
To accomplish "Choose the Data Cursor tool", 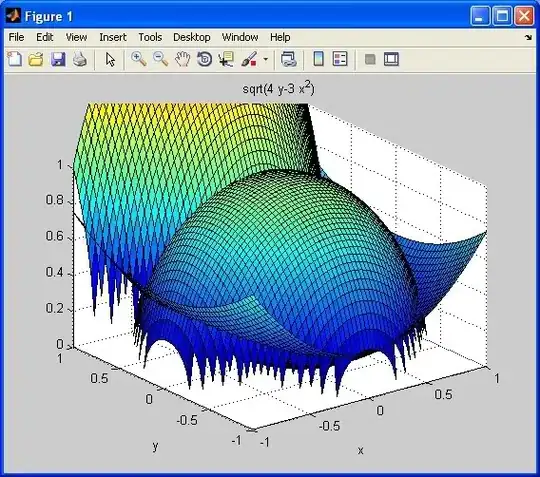I will click(x=226, y=59).
